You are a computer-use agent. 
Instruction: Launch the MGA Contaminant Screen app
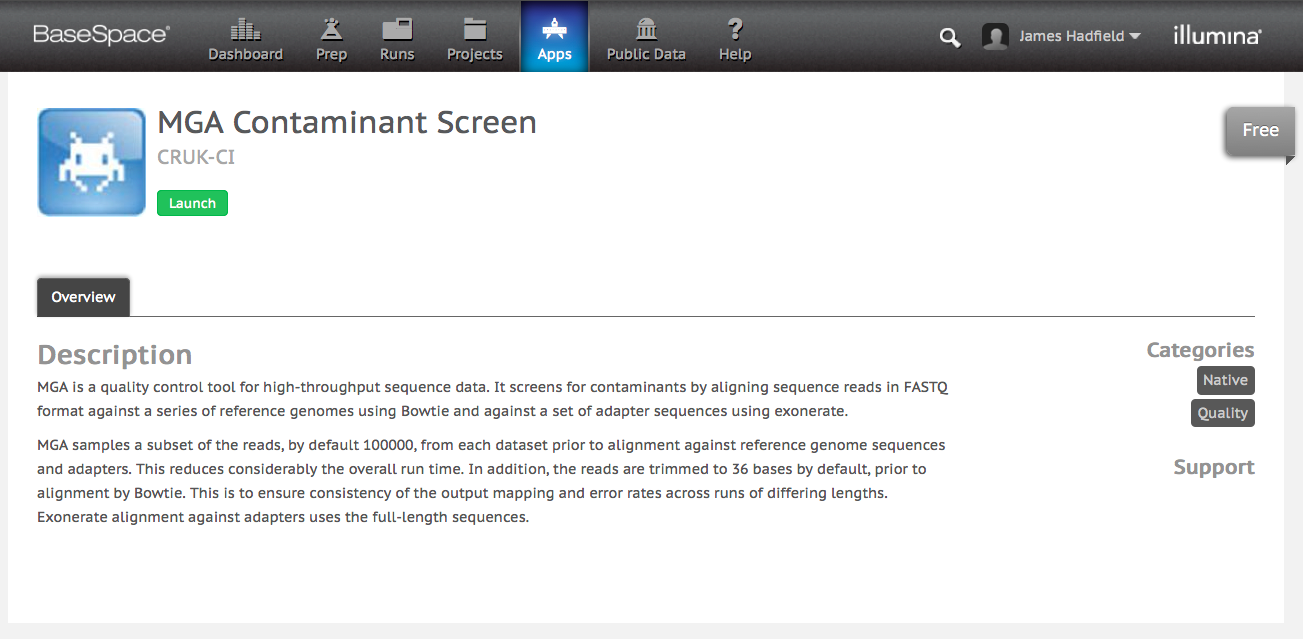[x=192, y=203]
